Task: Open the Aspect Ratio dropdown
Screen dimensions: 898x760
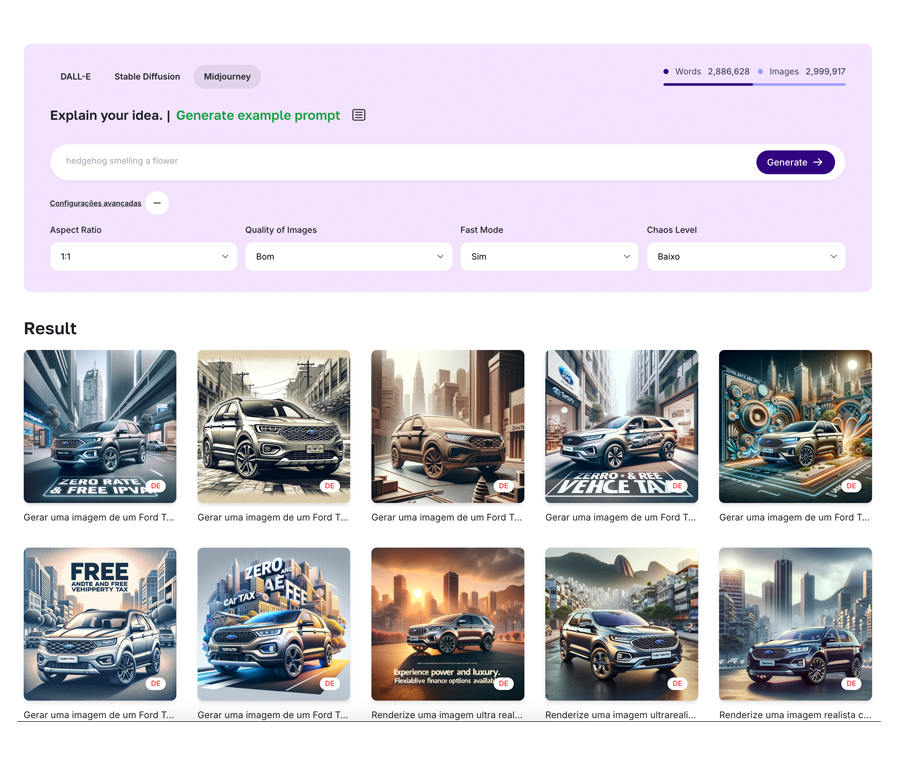Action: pos(143,257)
